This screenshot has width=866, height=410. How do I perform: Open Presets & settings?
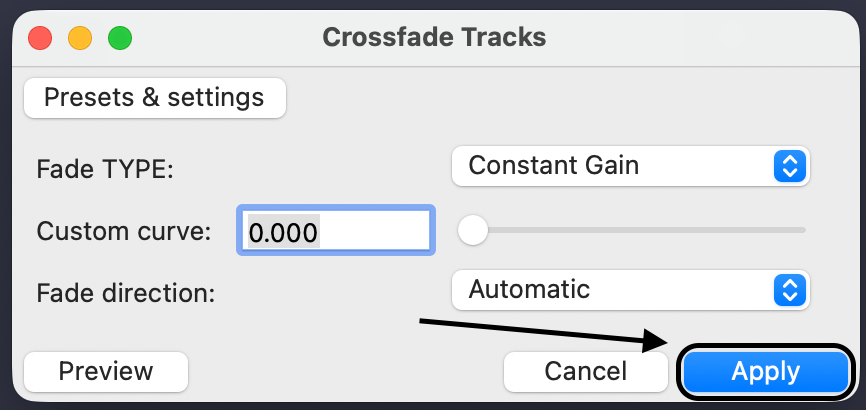tap(154, 98)
